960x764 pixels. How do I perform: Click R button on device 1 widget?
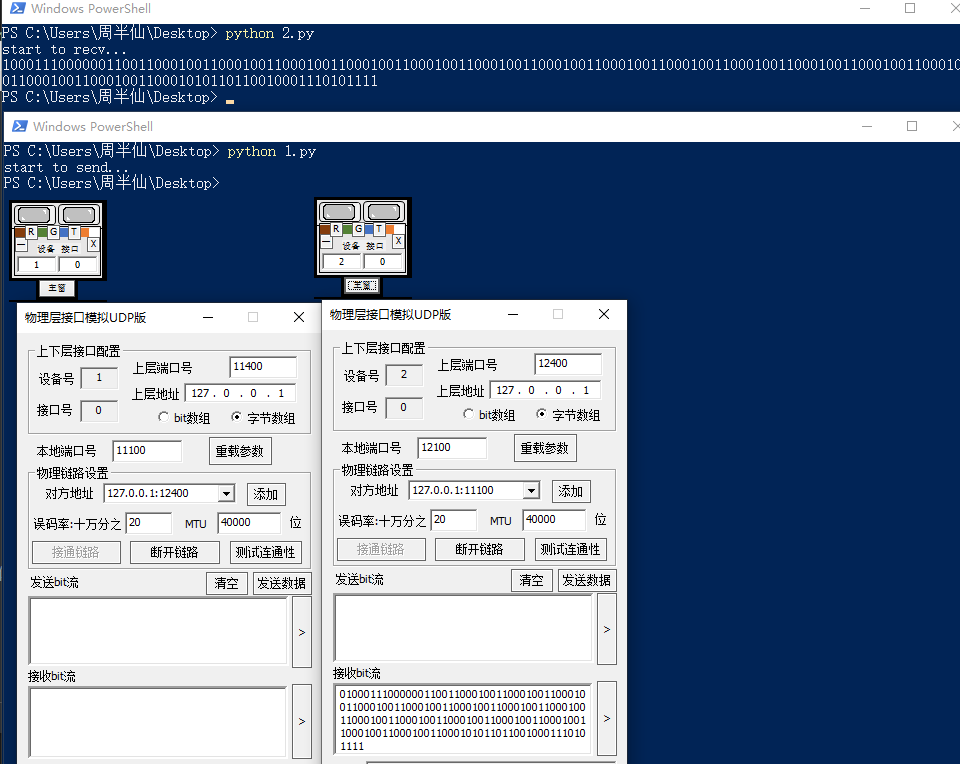tap(31, 232)
